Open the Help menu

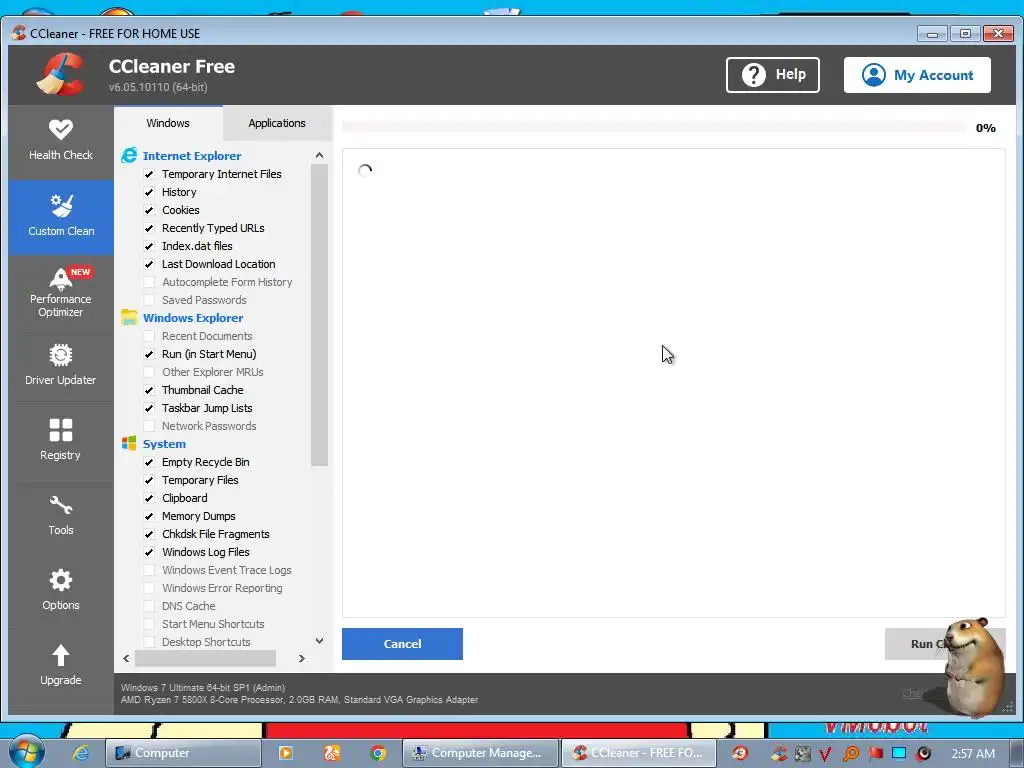tap(773, 74)
